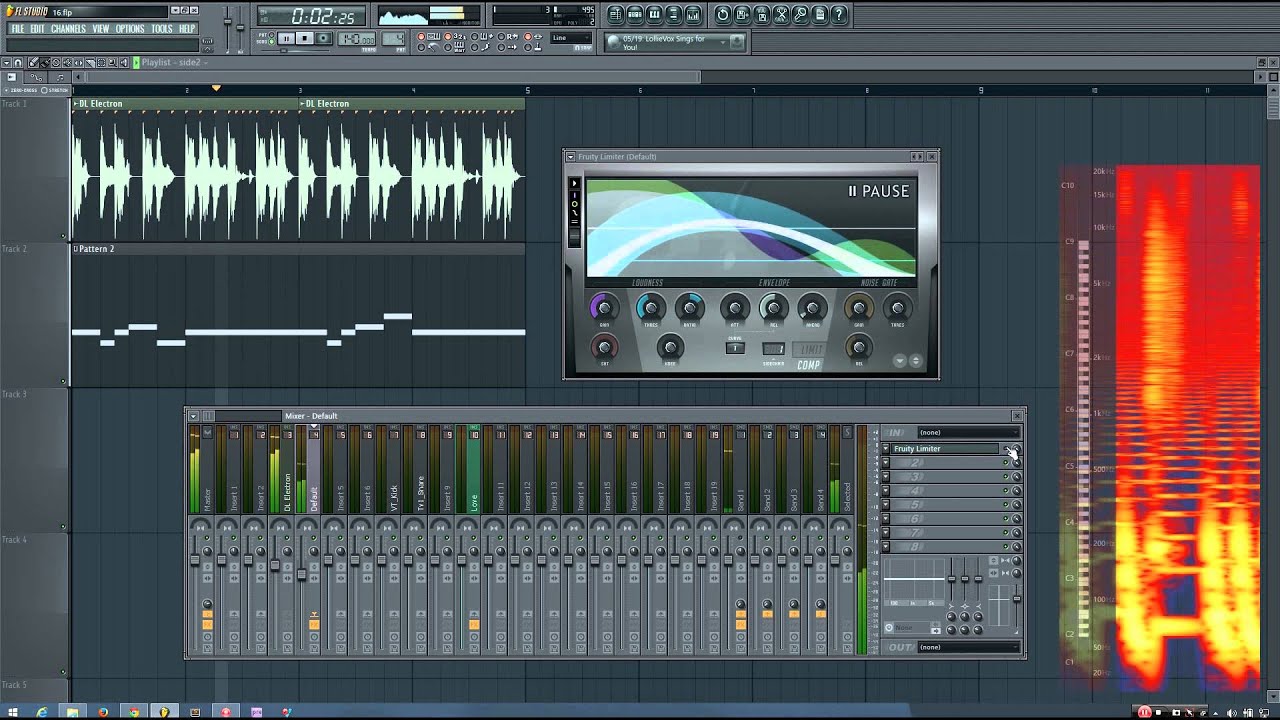
Task: Open the playlist options menu arrow
Action: 6,62
